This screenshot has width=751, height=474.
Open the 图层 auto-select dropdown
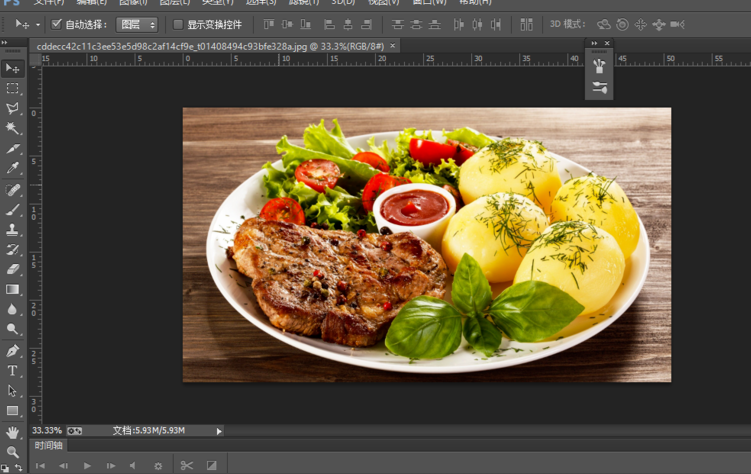point(137,24)
